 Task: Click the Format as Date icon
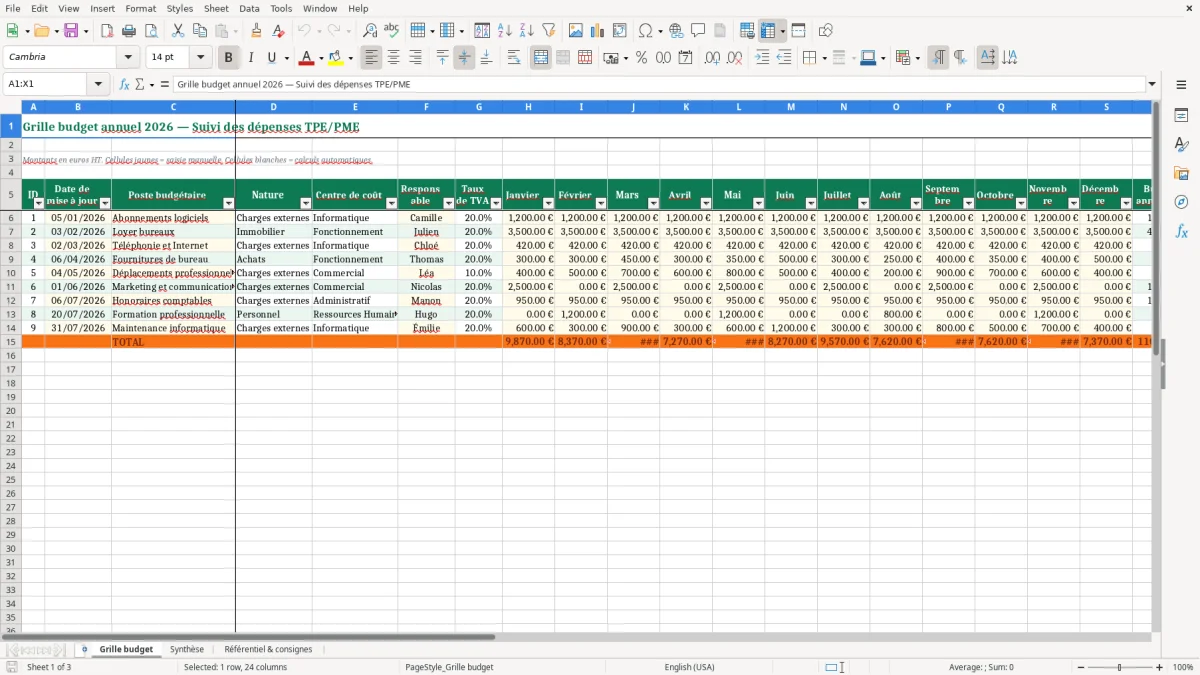click(x=685, y=58)
